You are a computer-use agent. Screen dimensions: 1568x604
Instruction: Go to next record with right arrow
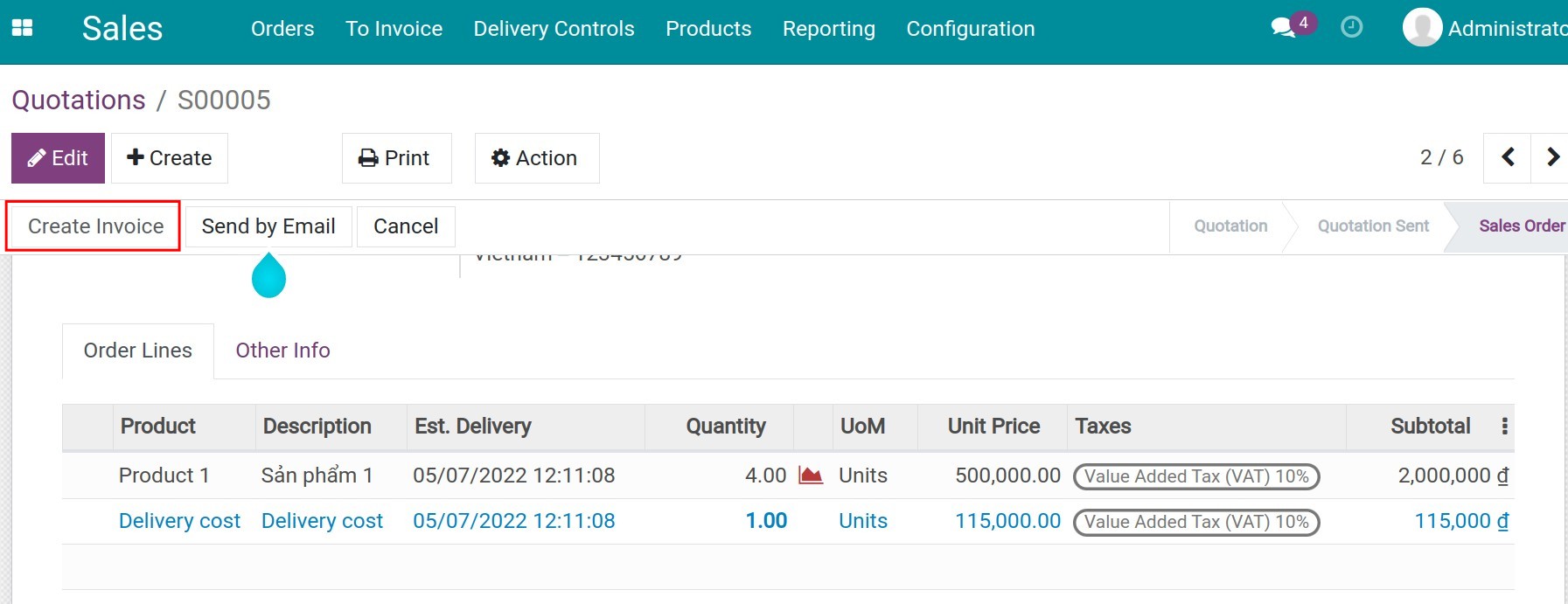pos(1552,157)
